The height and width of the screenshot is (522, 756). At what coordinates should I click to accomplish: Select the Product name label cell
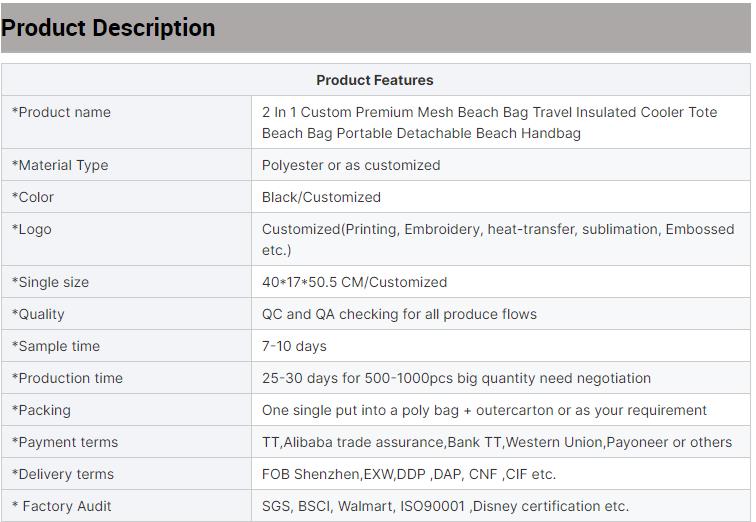62,112
